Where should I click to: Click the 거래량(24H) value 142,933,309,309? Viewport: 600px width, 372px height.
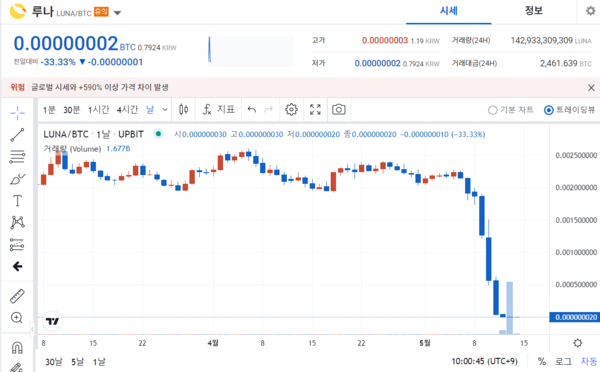[541, 41]
